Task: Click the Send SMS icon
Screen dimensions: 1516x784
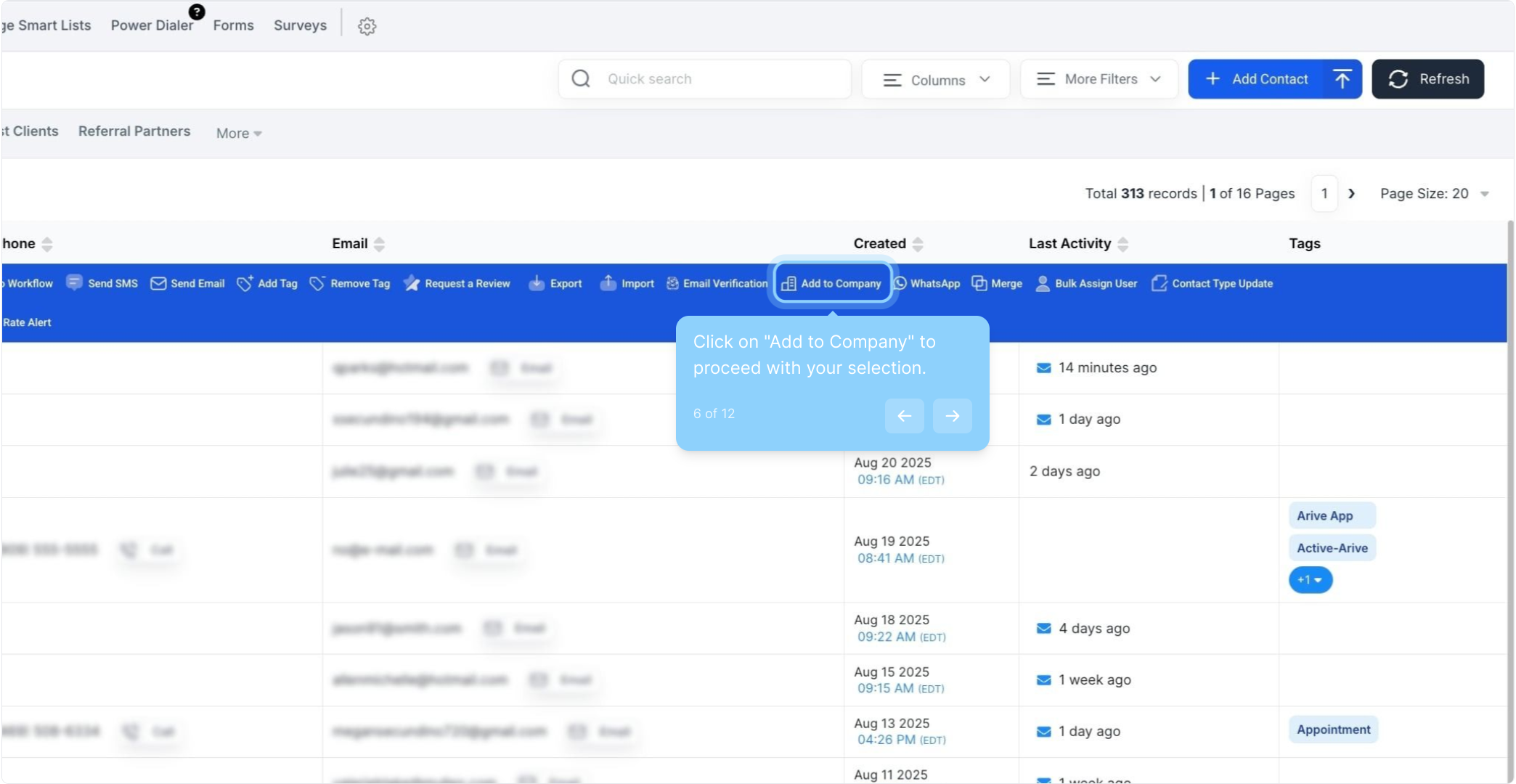Action: [x=74, y=282]
